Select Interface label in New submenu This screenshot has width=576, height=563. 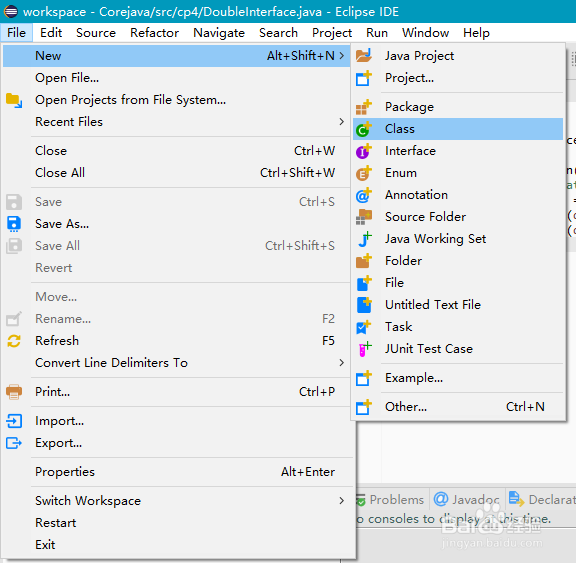(x=410, y=151)
